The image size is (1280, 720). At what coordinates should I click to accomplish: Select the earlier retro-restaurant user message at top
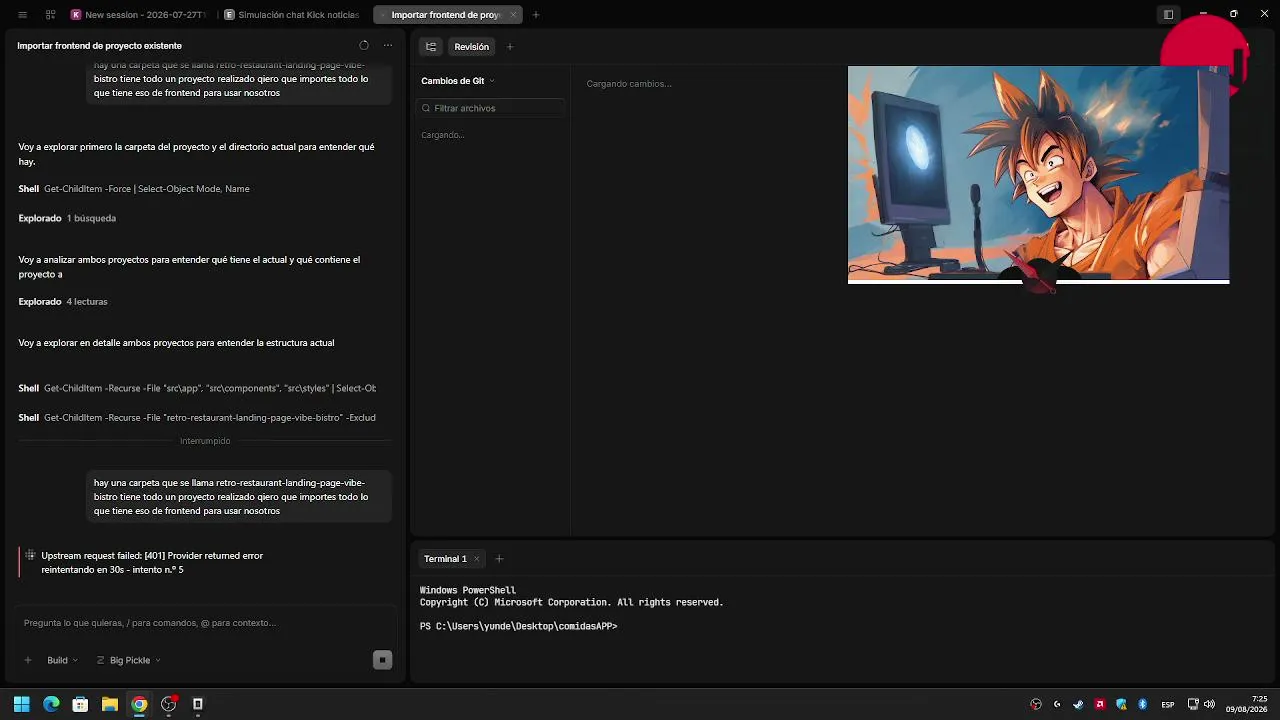(x=239, y=80)
